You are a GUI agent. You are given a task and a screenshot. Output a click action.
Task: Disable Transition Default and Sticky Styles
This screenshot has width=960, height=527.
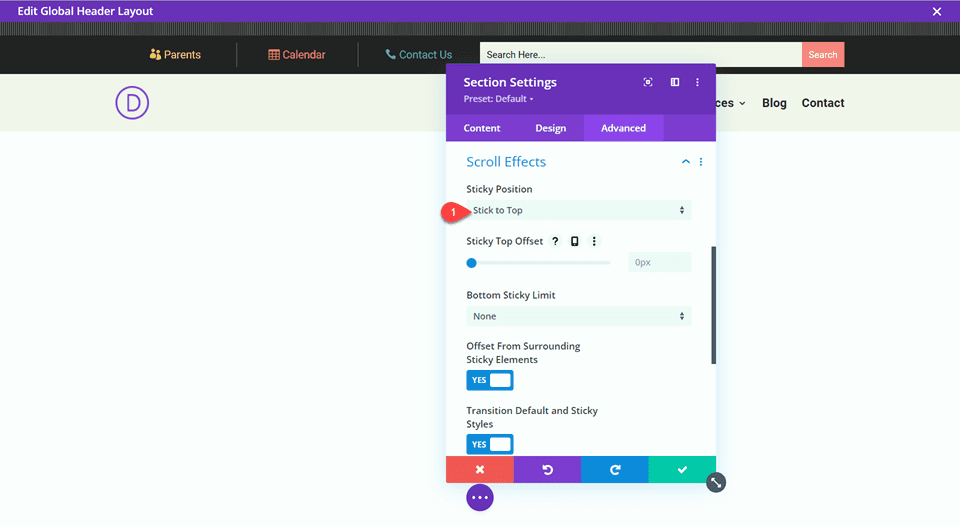click(x=490, y=444)
